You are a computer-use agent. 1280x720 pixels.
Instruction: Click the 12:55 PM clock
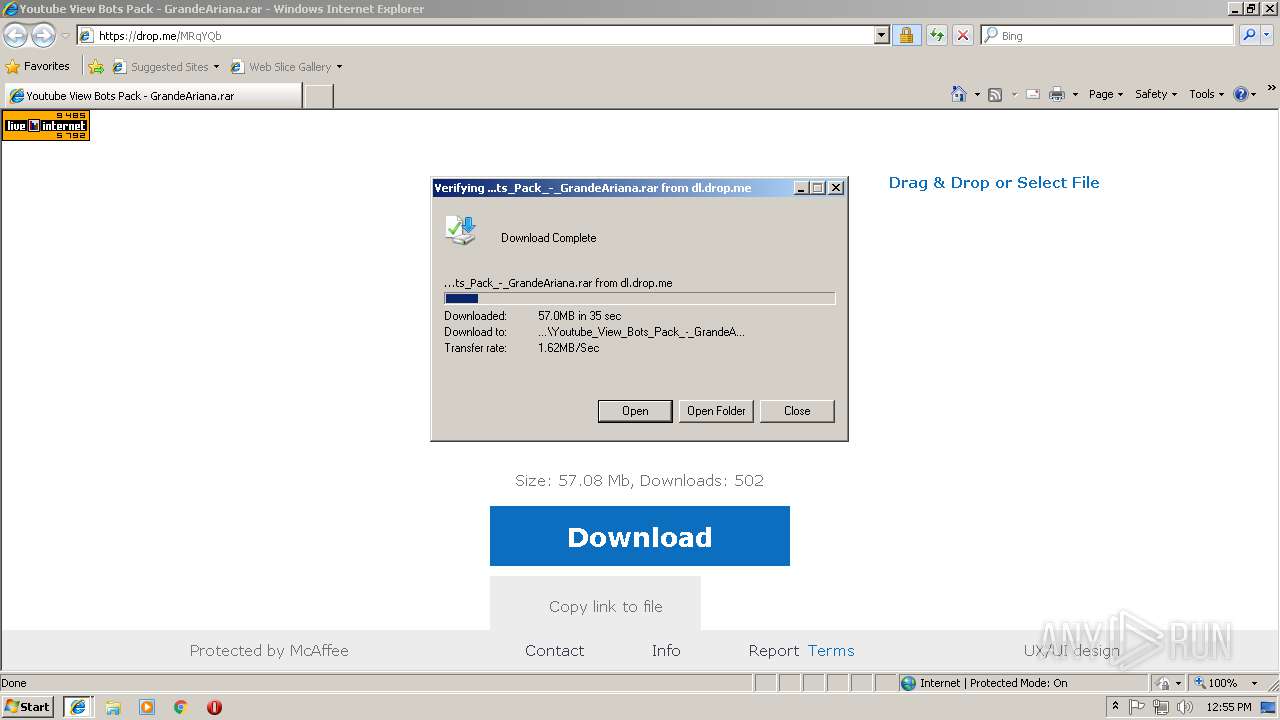[1229, 707]
